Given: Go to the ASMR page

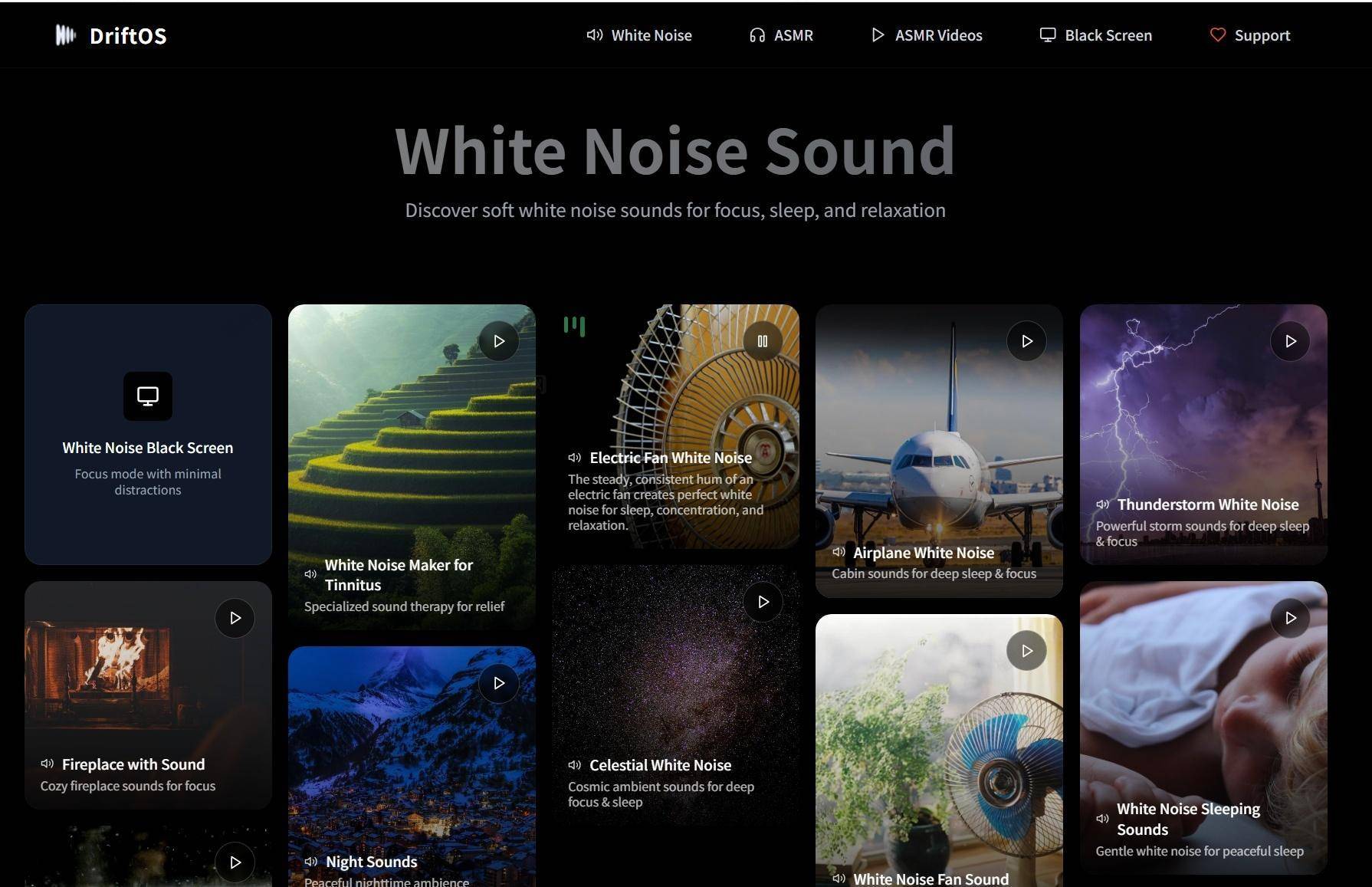Looking at the screenshot, I should coord(781,35).
